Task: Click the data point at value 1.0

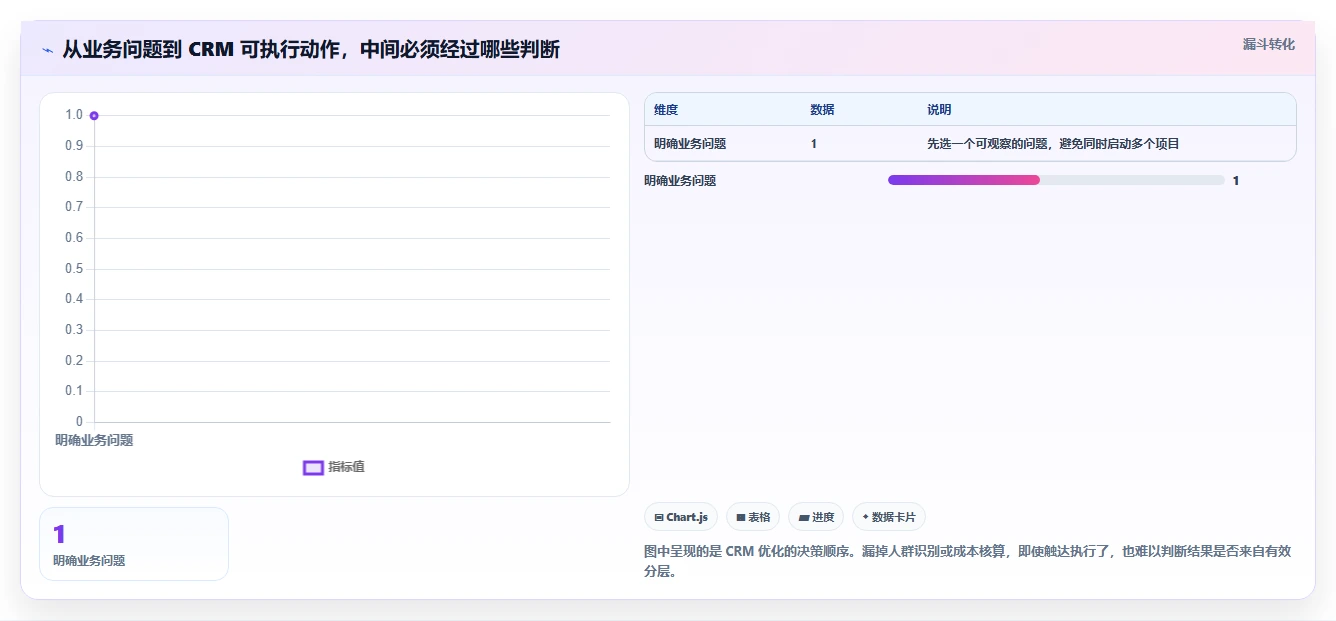Action: [x=94, y=116]
